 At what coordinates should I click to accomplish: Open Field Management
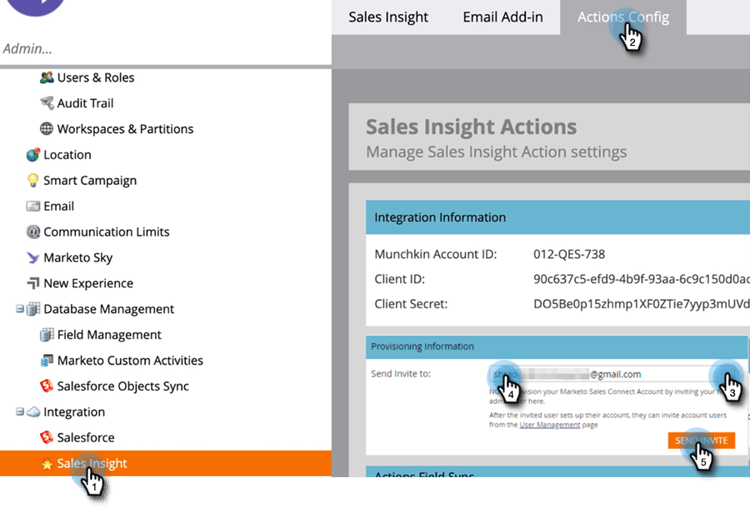tap(109, 335)
